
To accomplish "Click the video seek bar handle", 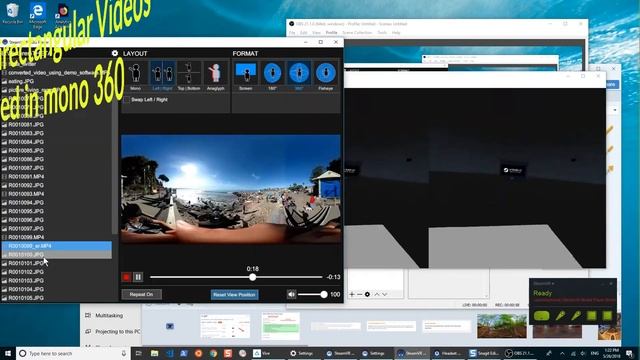I will [x=253, y=277].
